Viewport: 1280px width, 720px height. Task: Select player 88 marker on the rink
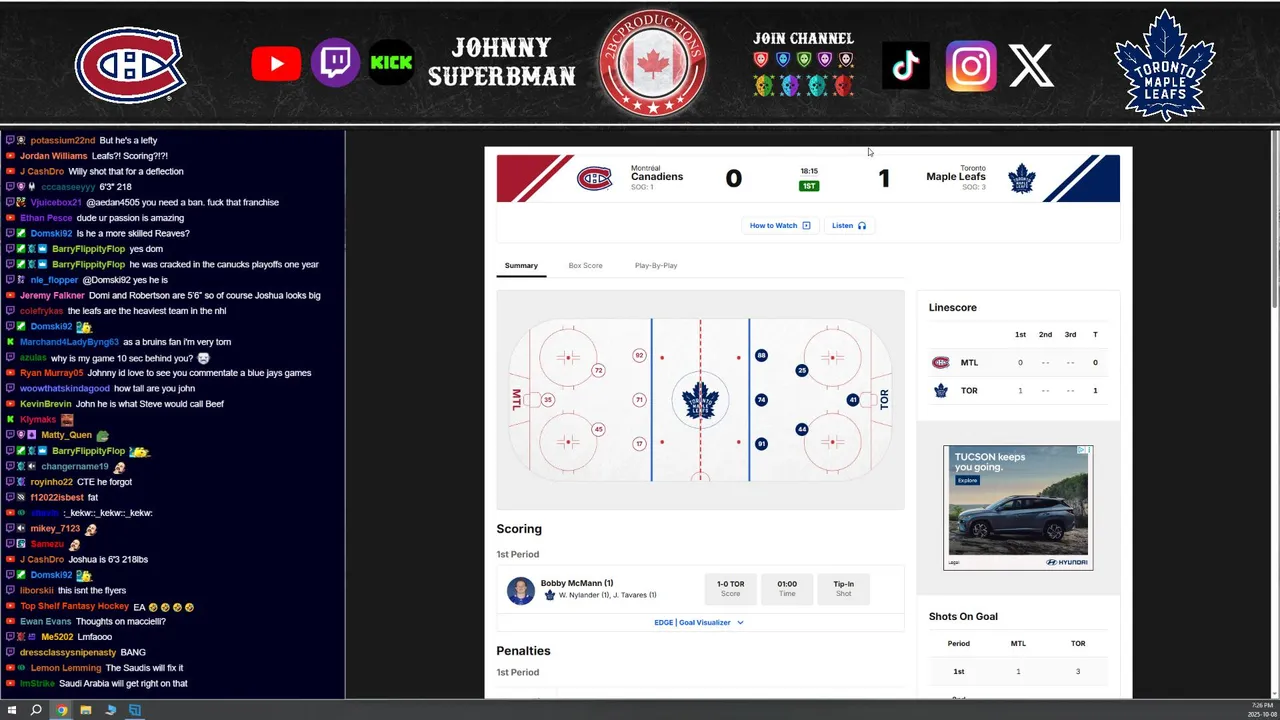761,355
